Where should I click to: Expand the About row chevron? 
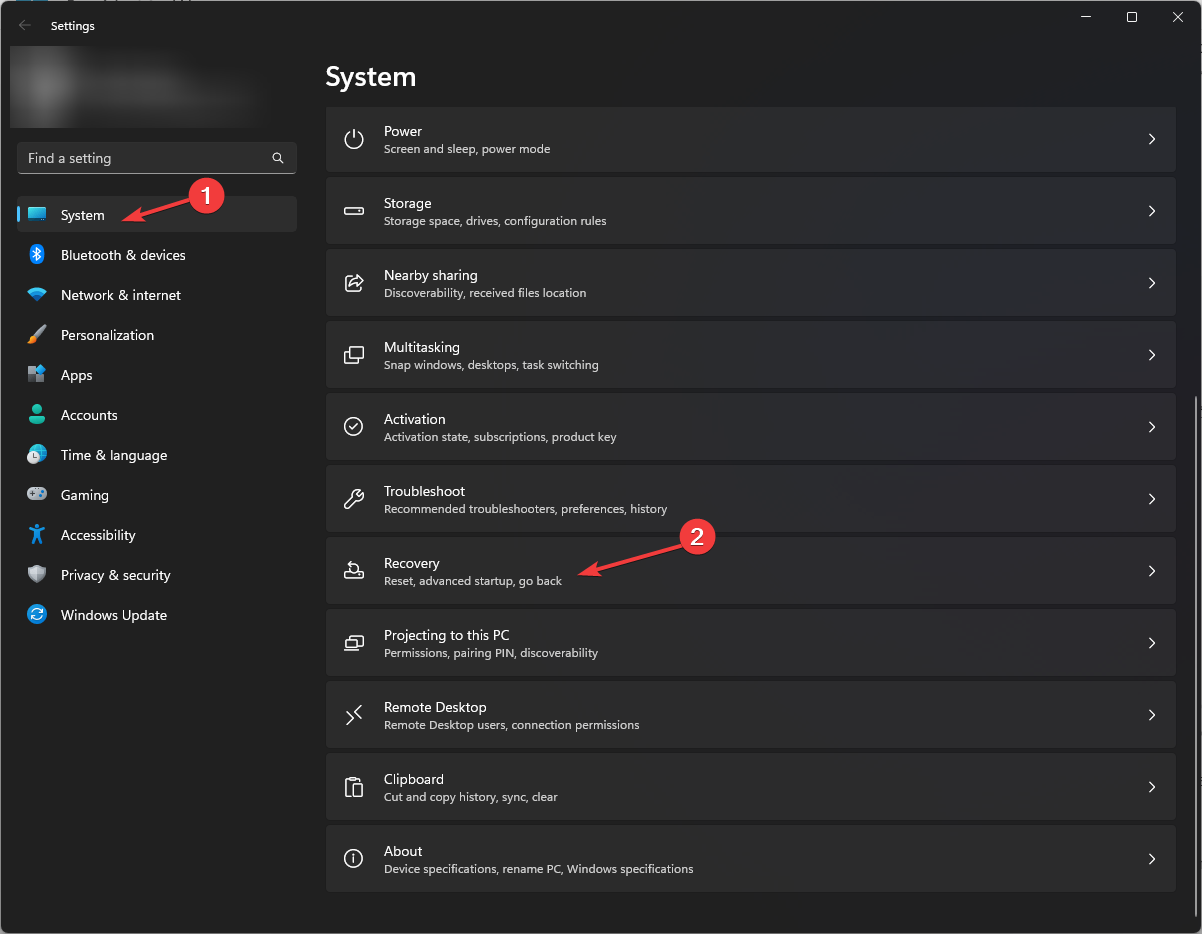(x=1152, y=858)
